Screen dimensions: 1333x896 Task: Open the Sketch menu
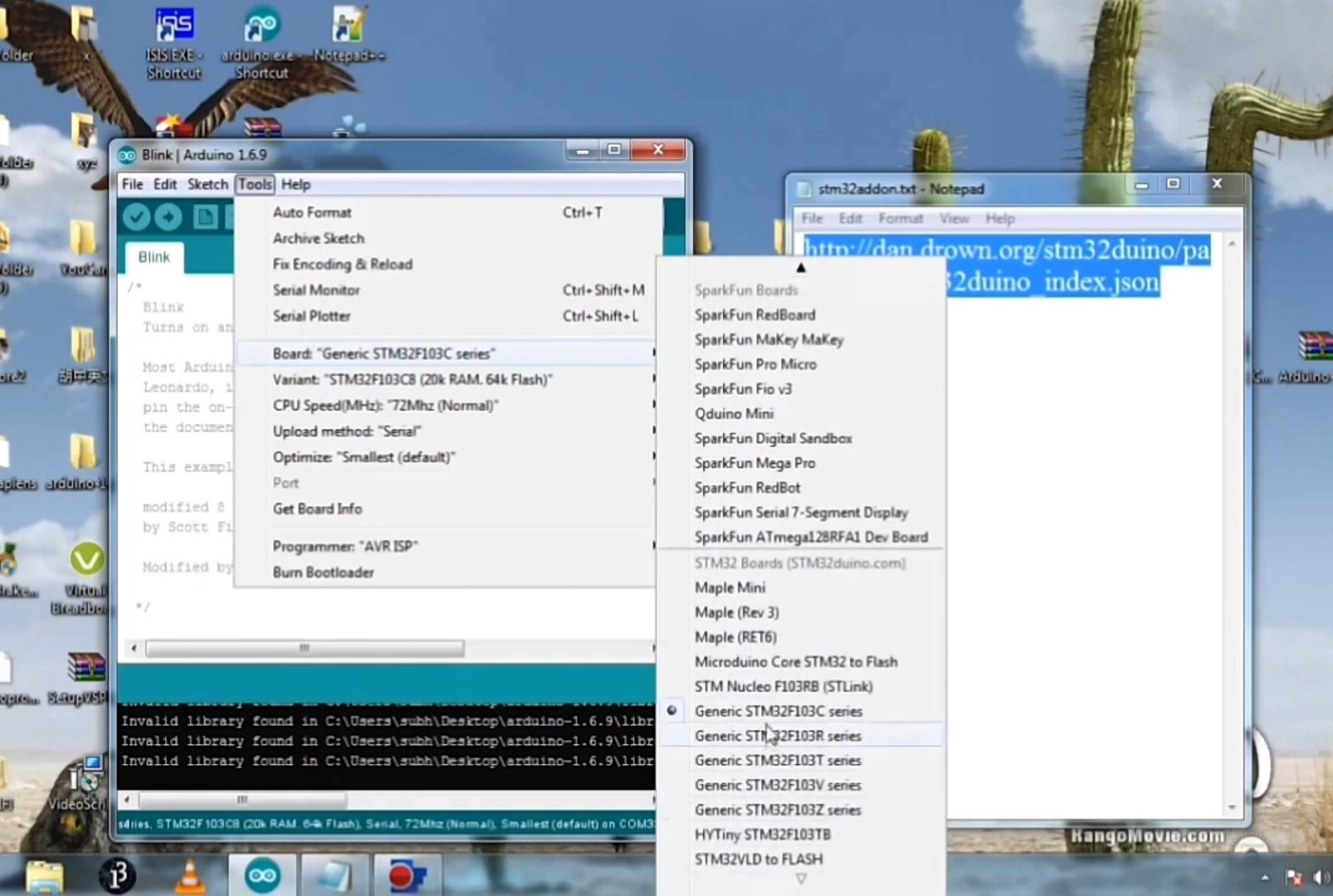click(x=208, y=184)
